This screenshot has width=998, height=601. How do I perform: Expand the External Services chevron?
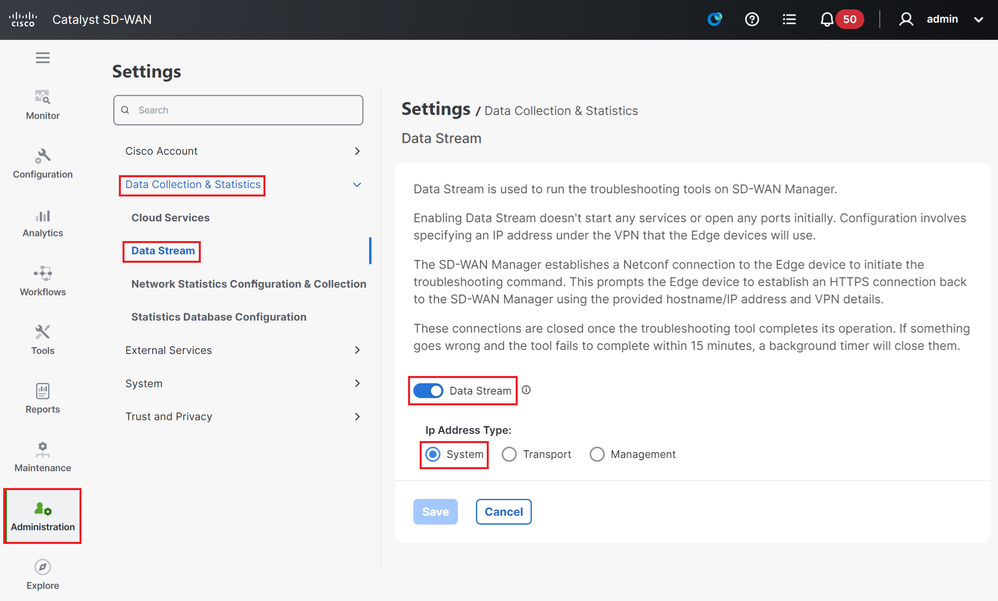coord(357,350)
